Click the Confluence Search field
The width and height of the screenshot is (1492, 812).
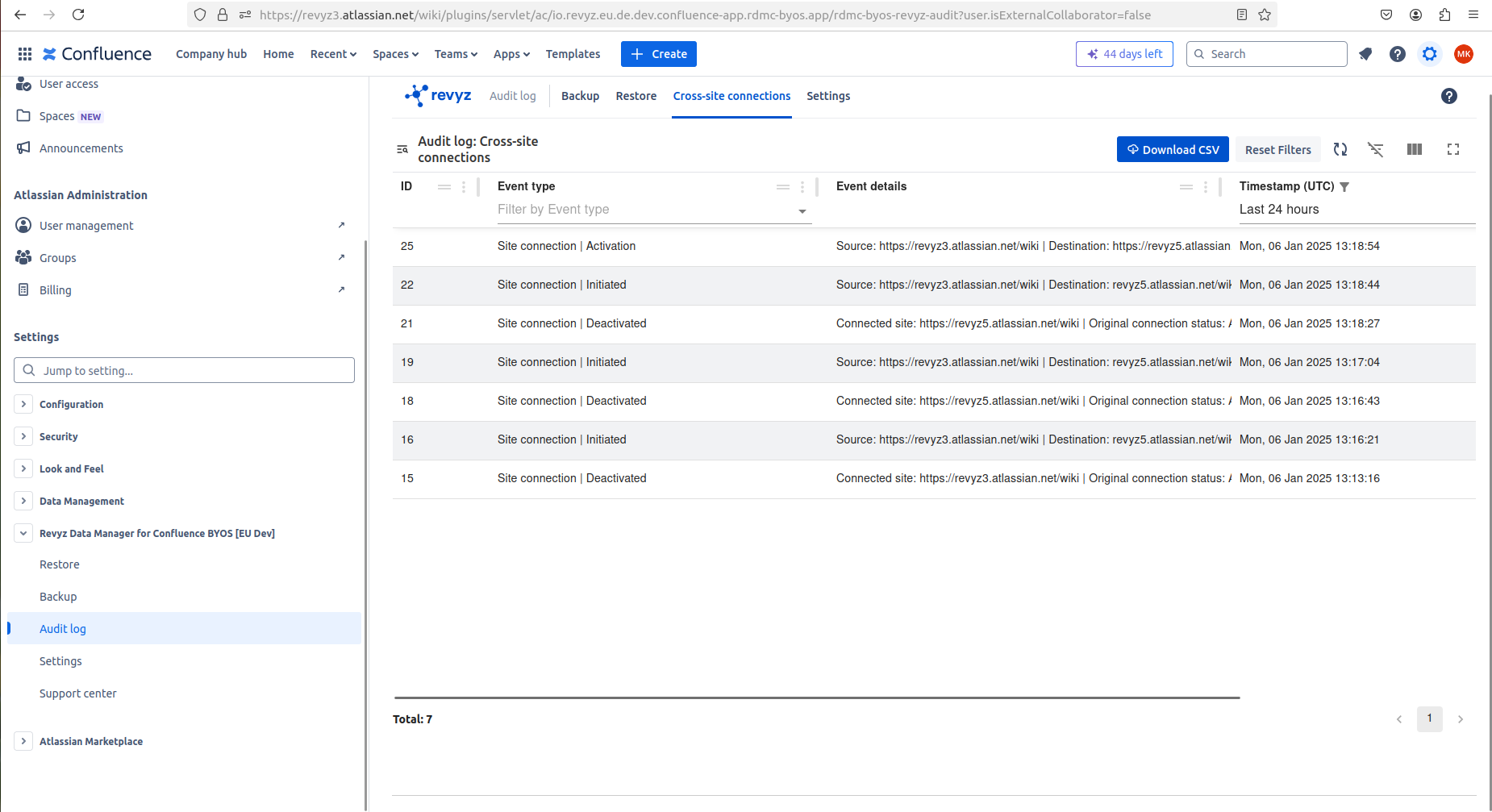tap(1266, 54)
